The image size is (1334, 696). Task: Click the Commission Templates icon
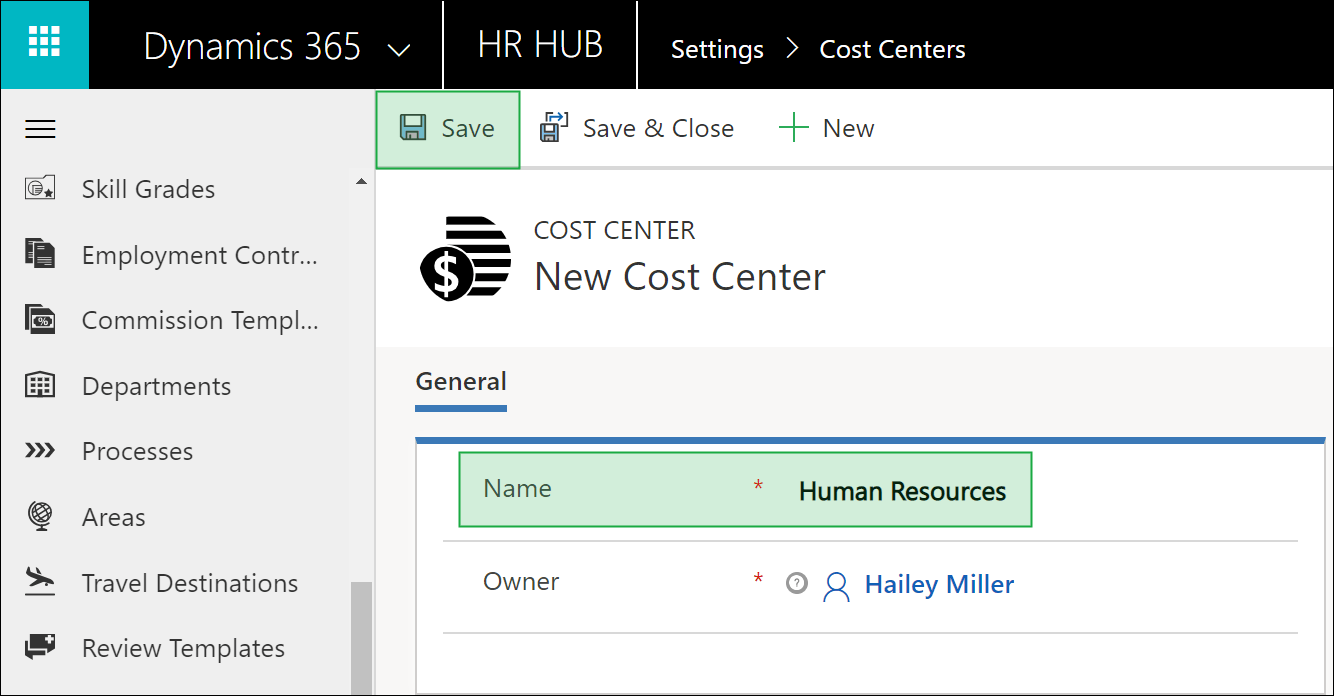(40, 320)
